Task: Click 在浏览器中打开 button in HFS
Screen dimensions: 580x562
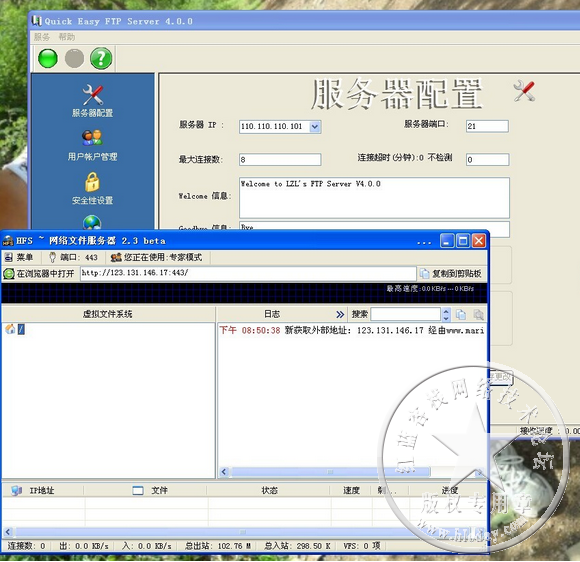Action: [x=39, y=274]
